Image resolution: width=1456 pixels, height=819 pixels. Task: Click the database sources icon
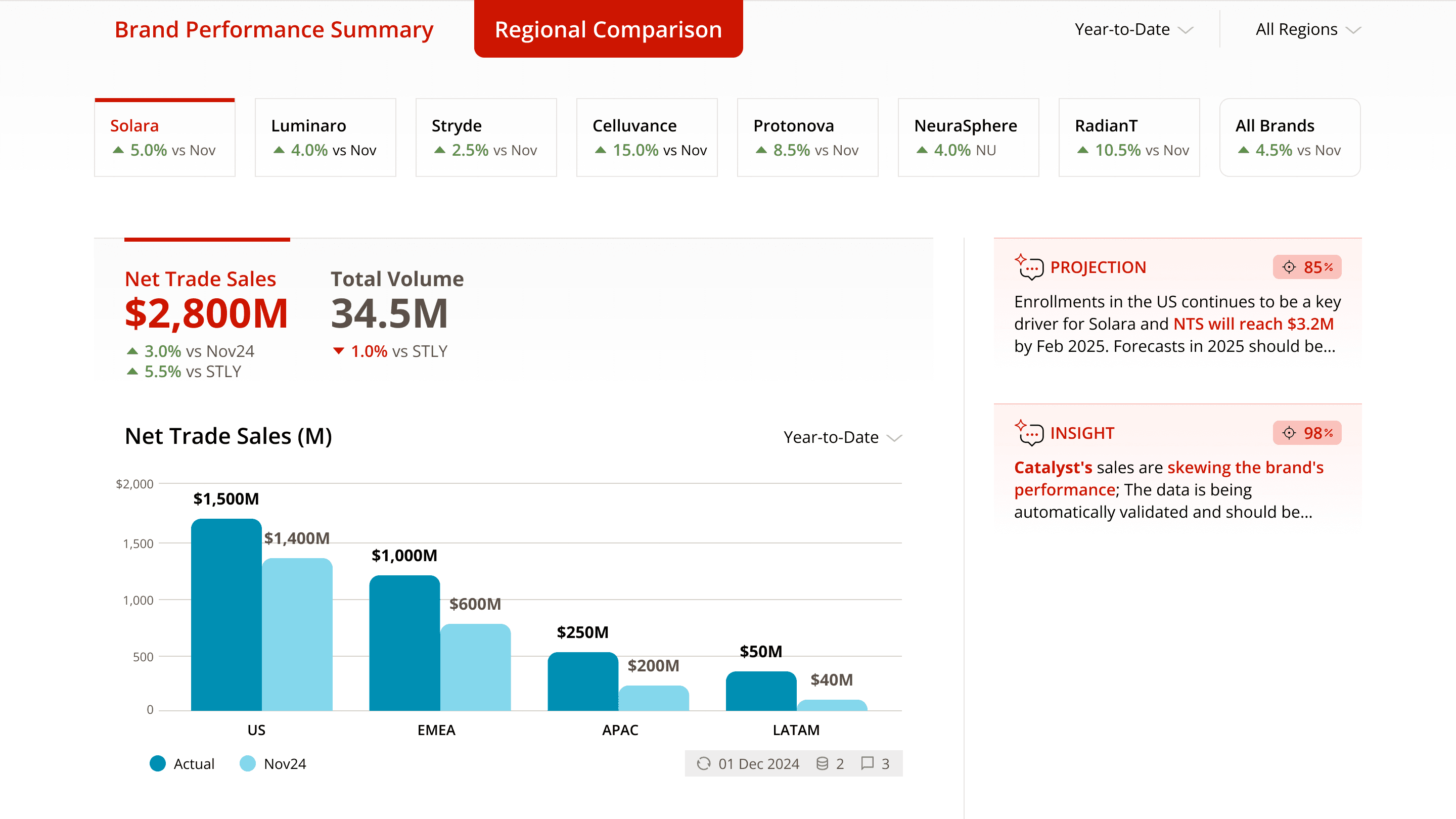pyautogui.click(x=823, y=763)
